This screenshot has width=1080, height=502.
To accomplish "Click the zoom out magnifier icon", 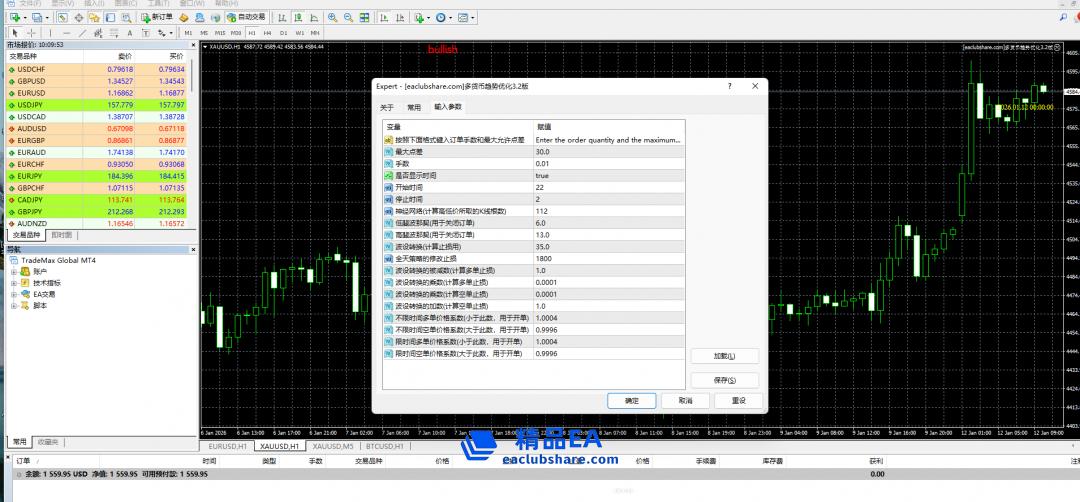I will (349, 17).
